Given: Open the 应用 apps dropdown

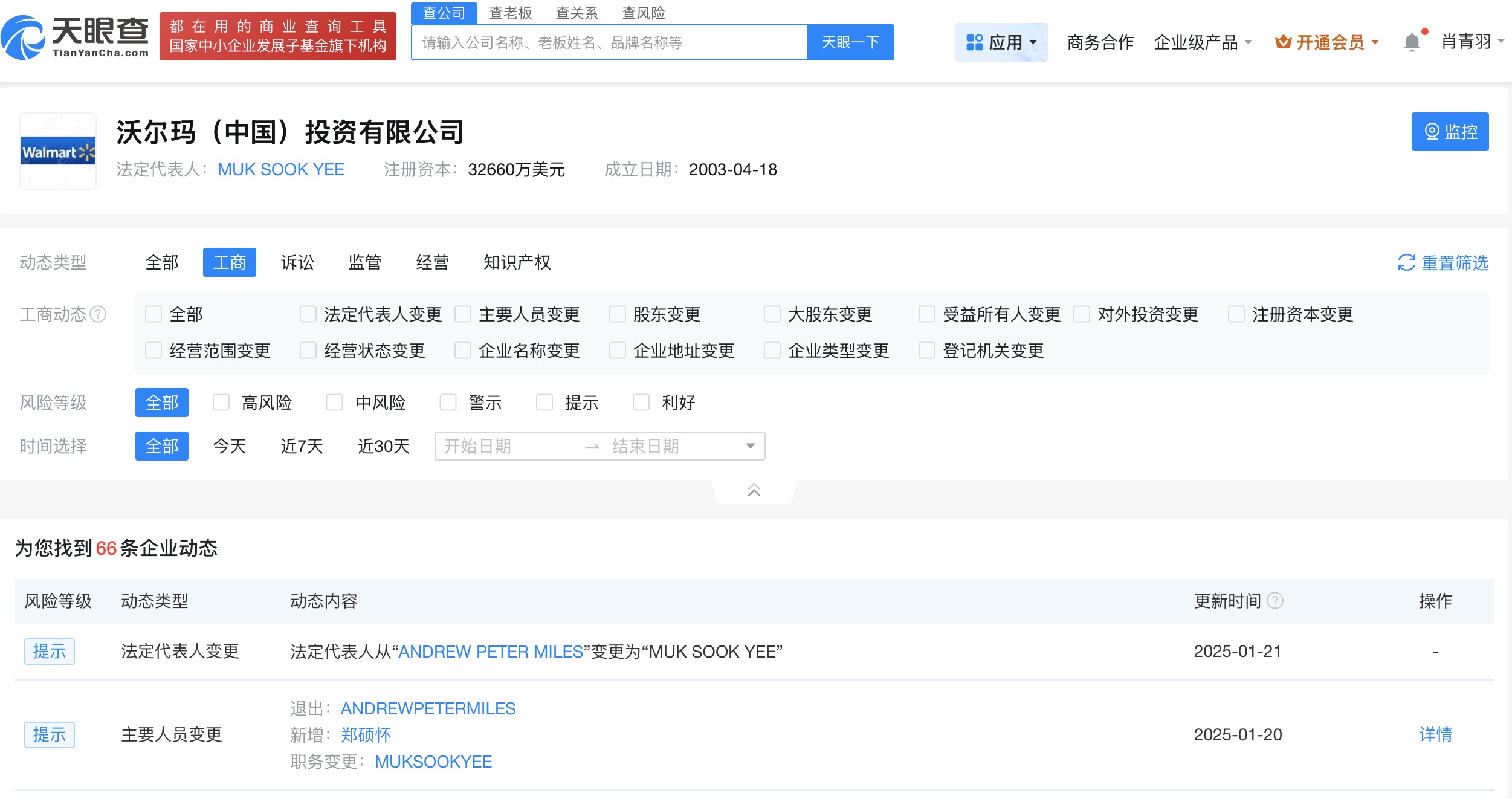Looking at the screenshot, I should (1001, 42).
